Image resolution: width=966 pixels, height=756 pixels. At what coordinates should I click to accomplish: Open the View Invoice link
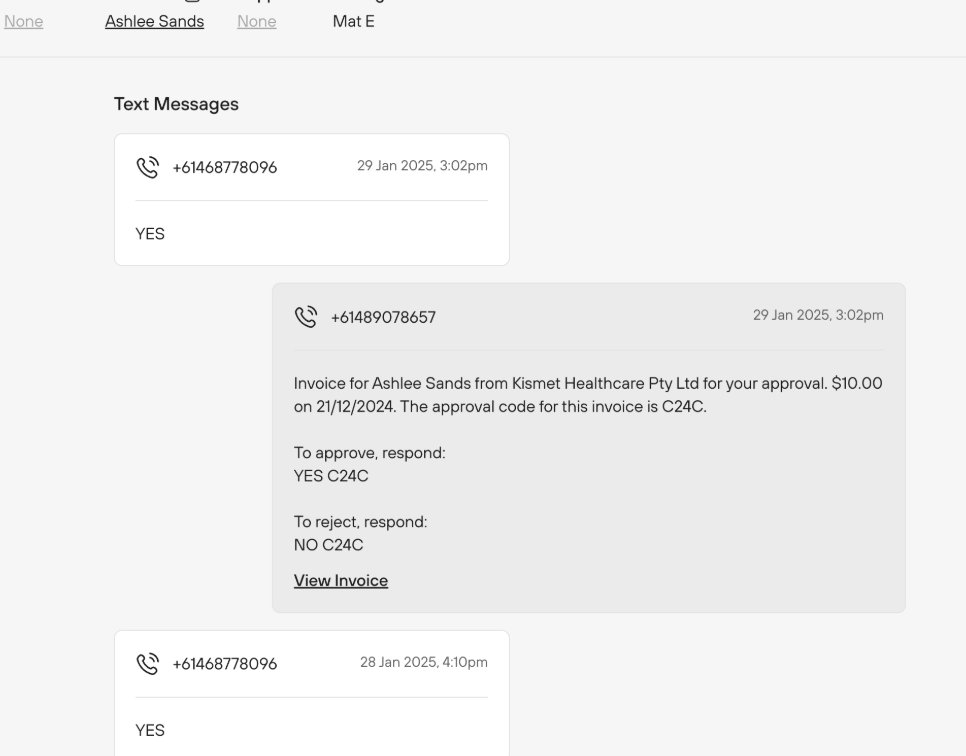pyautogui.click(x=341, y=580)
